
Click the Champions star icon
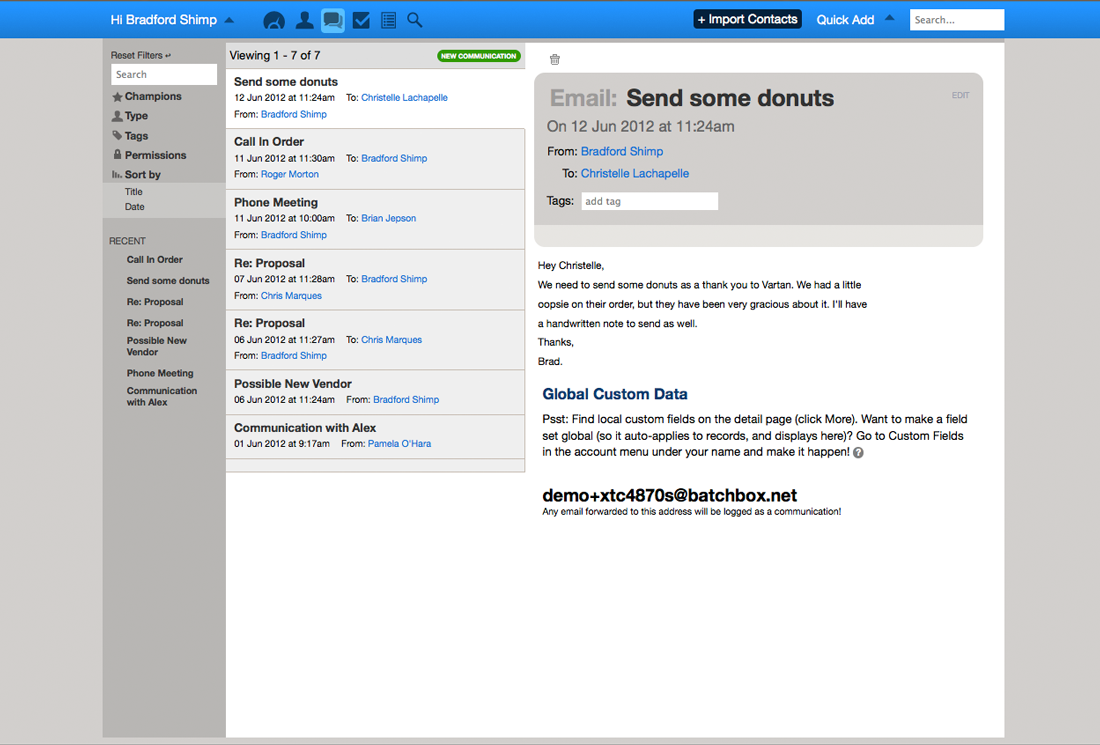(117, 97)
